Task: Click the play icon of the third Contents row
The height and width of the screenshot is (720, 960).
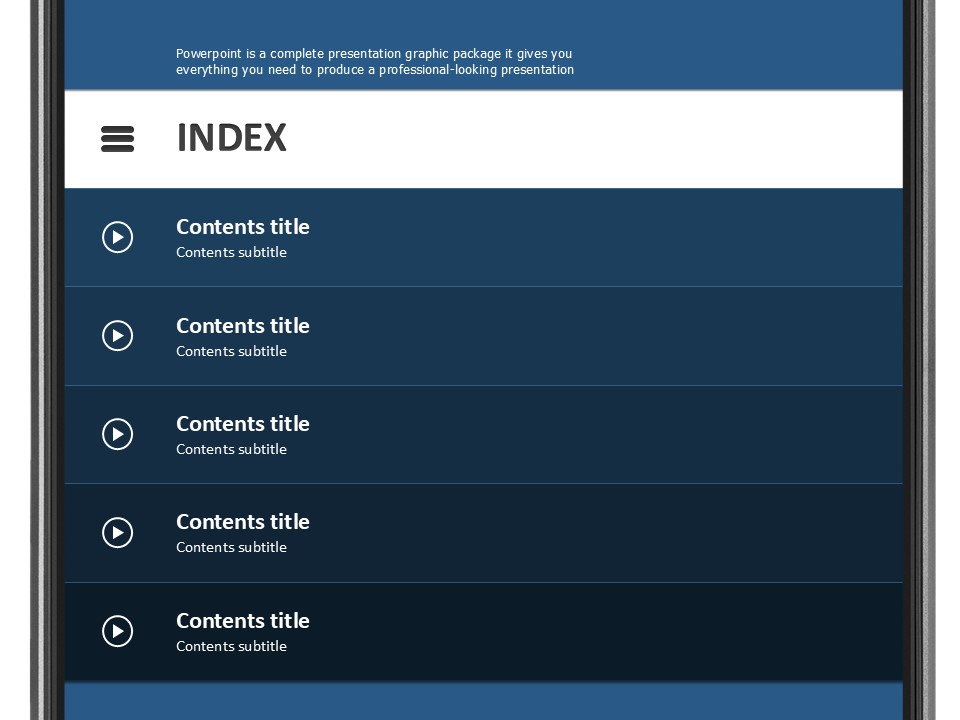Action: 118,434
